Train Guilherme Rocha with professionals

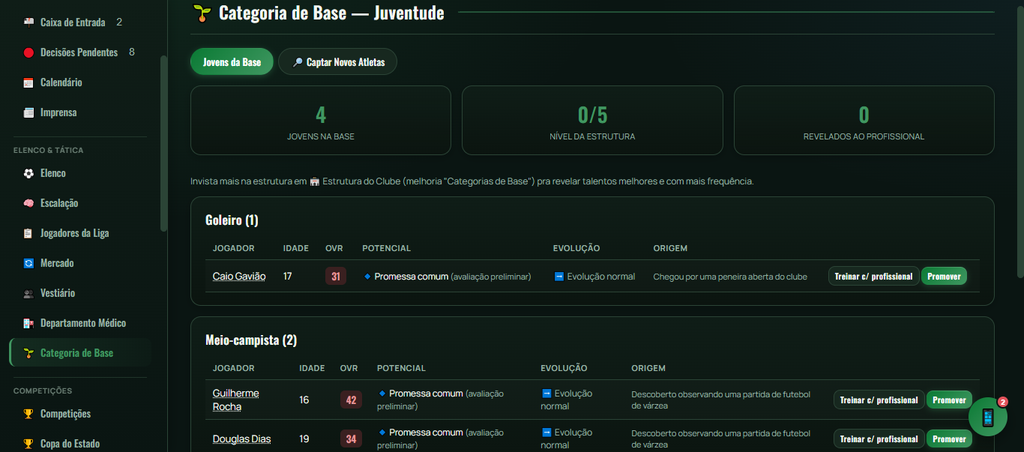[x=878, y=400]
